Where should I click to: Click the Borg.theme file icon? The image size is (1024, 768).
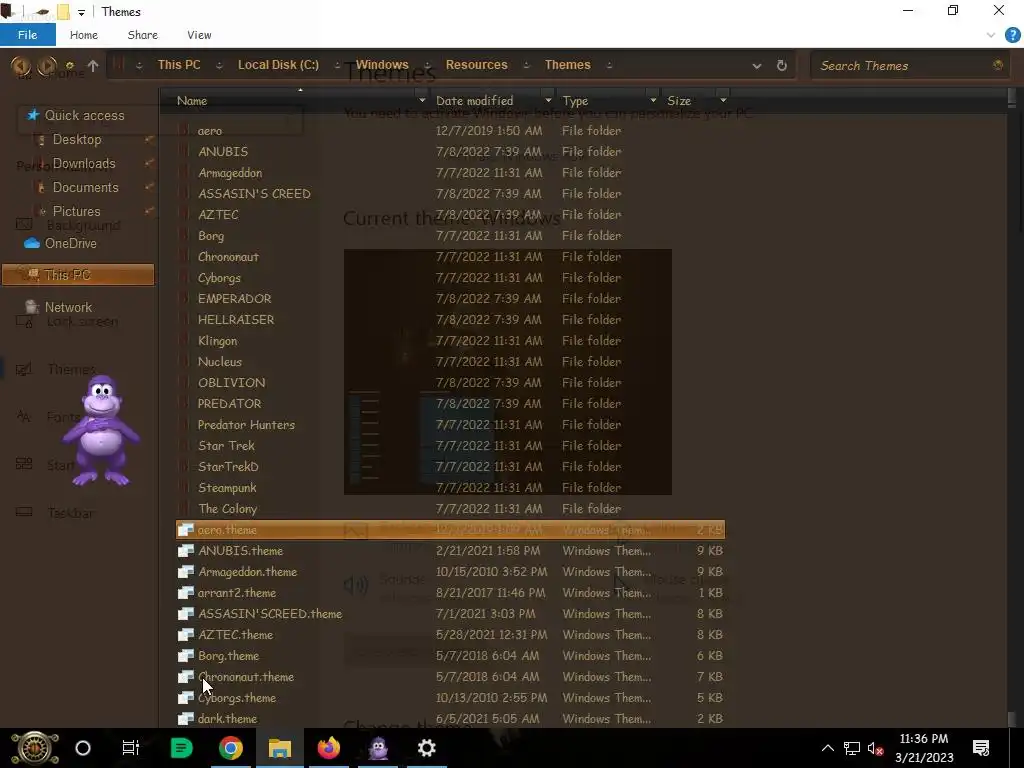pyautogui.click(x=185, y=656)
